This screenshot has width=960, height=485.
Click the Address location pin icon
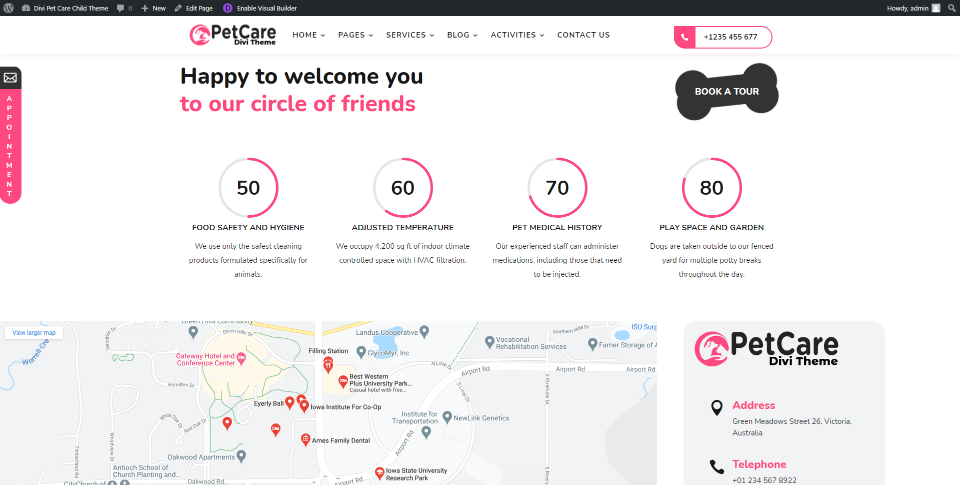coord(716,408)
